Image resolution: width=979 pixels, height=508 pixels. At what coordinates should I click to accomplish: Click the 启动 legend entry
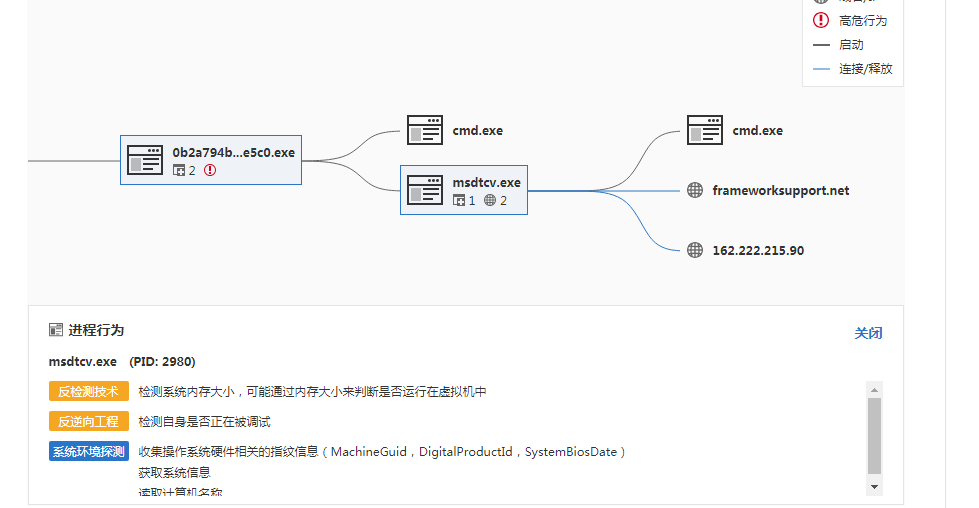pyautogui.click(x=838, y=45)
